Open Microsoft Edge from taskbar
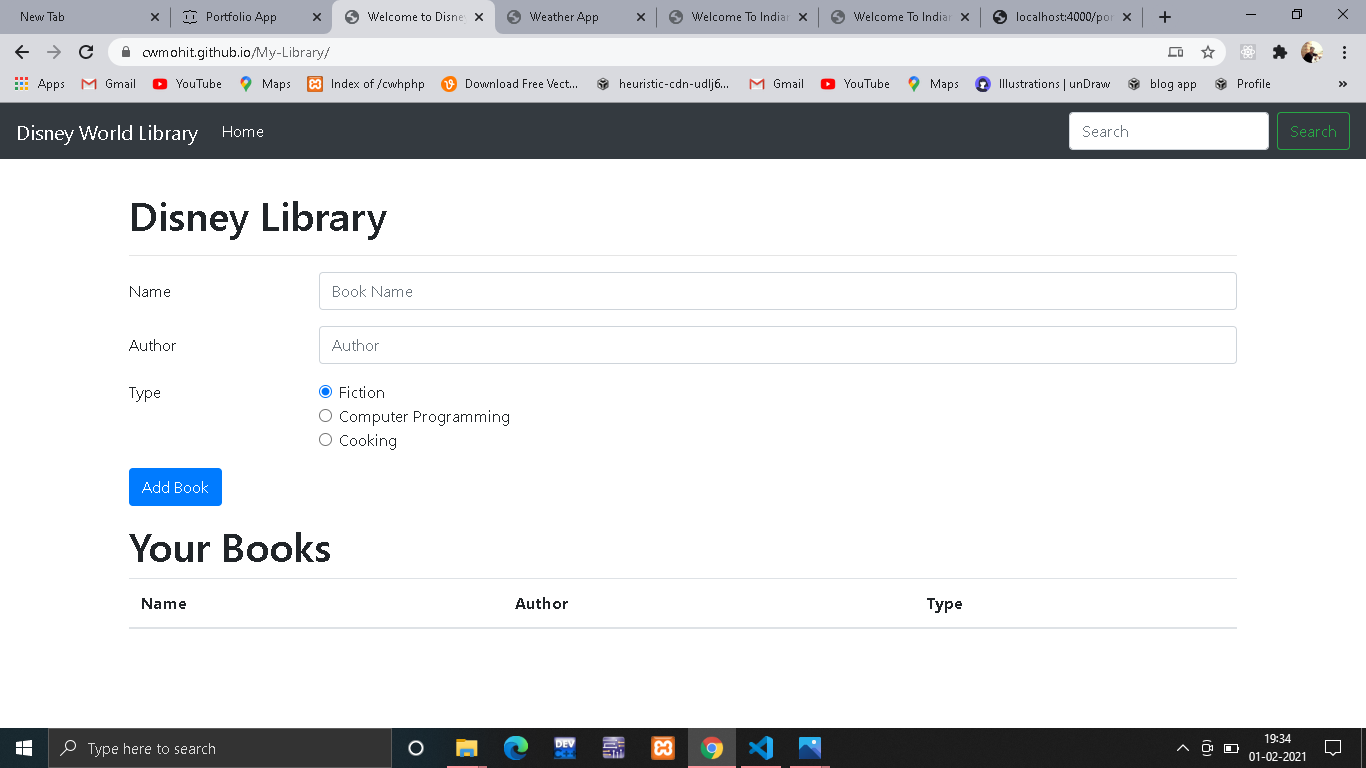Screen dimensions: 1366x768 tap(516, 748)
